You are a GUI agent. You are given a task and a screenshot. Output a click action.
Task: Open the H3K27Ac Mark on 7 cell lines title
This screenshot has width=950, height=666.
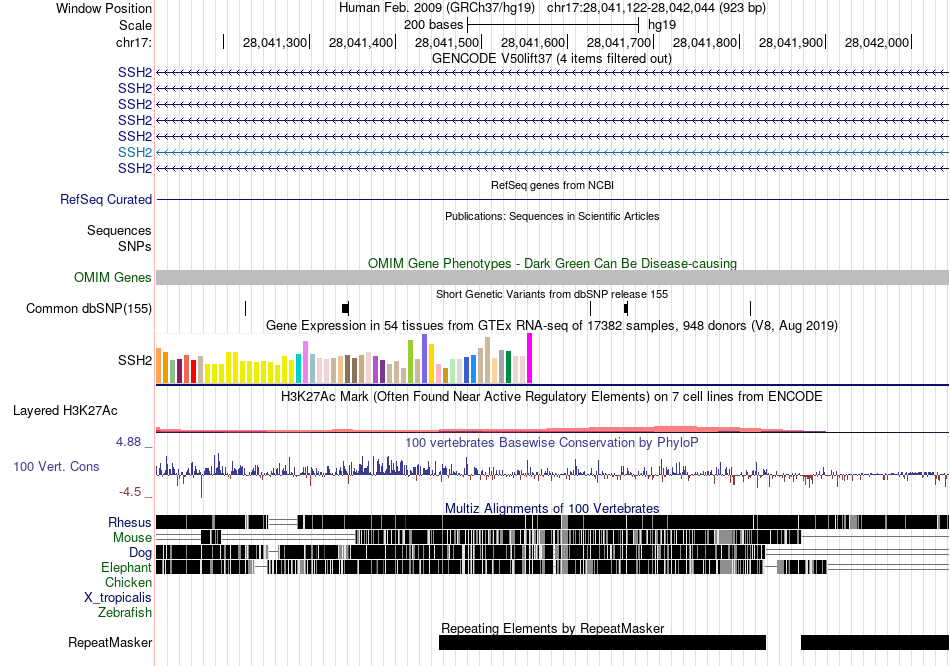pyautogui.click(x=552, y=397)
